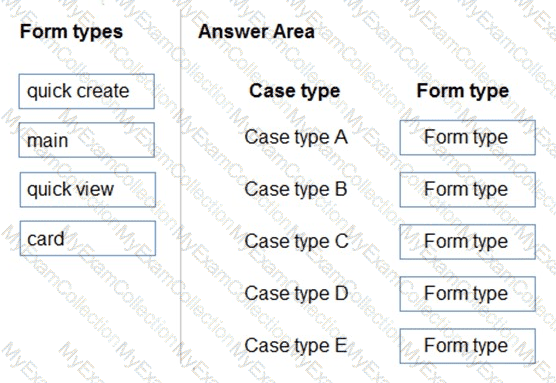Click the Case type C label

click(x=296, y=242)
